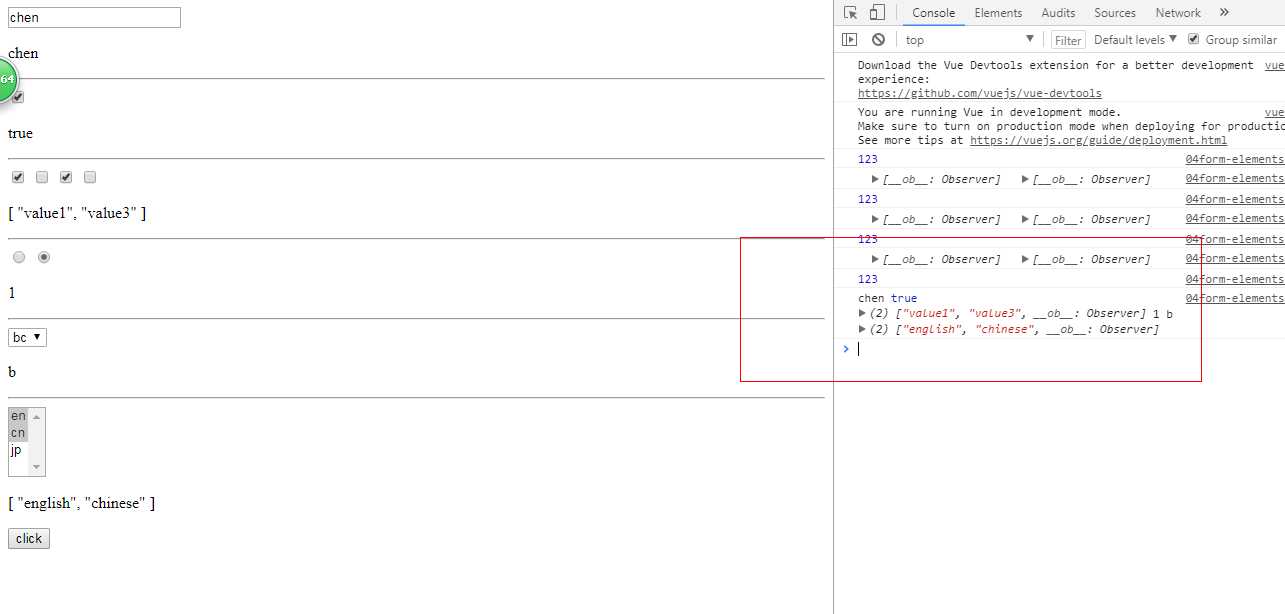Expand the value1 value3 array entry
Screen dimensions: 1285x614
(x=863, y=313)
